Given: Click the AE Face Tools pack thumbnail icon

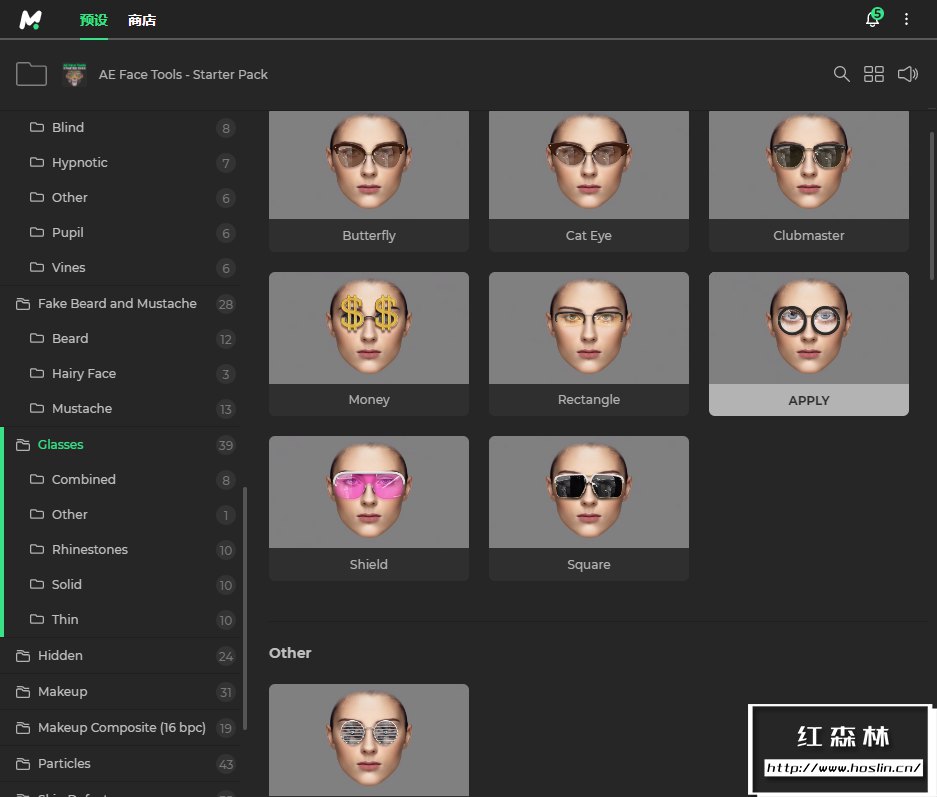Looking at the screenshot, I should [x=75, y=74].
